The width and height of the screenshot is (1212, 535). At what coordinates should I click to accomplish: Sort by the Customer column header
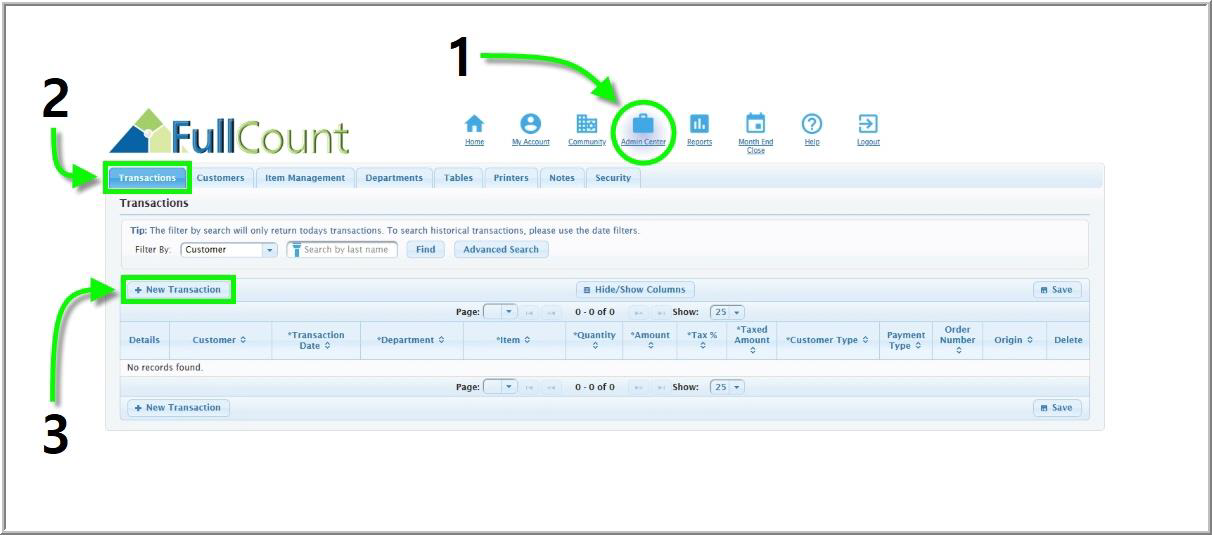tap(219, 340)
